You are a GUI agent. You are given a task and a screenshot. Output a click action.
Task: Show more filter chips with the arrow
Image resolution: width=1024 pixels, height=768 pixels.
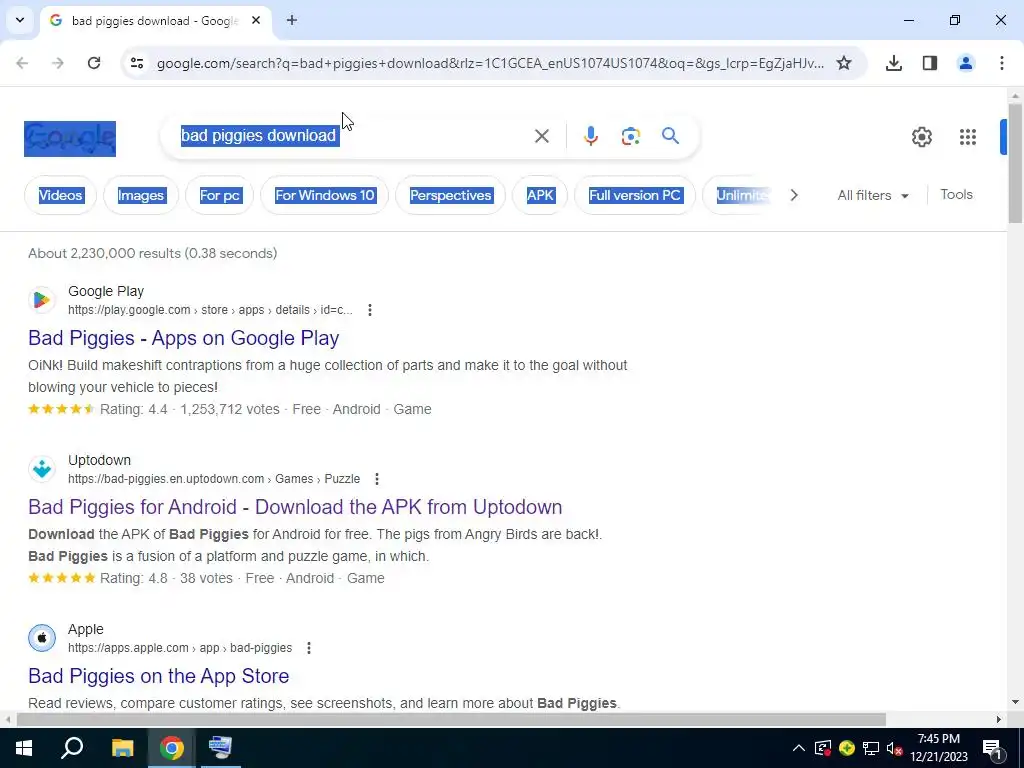tap(793, 195)
